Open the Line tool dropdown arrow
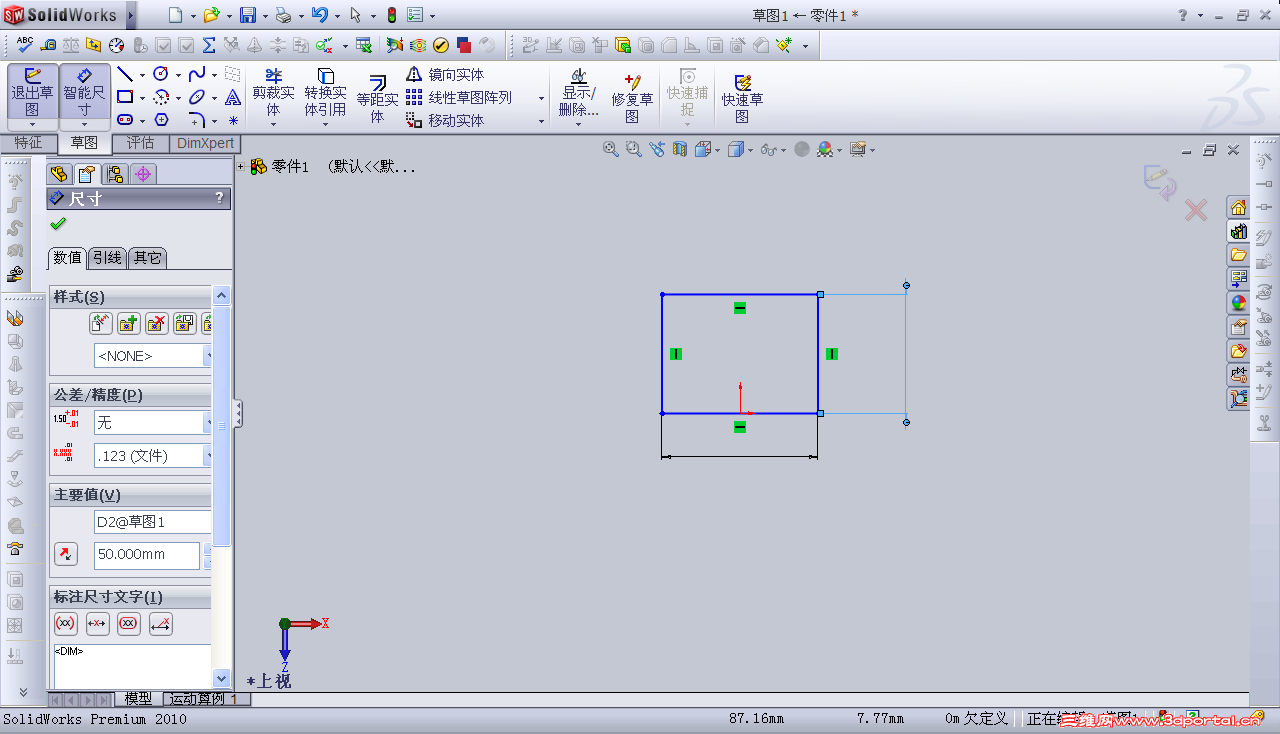1280x734 pixels. (x=142, y=75)
